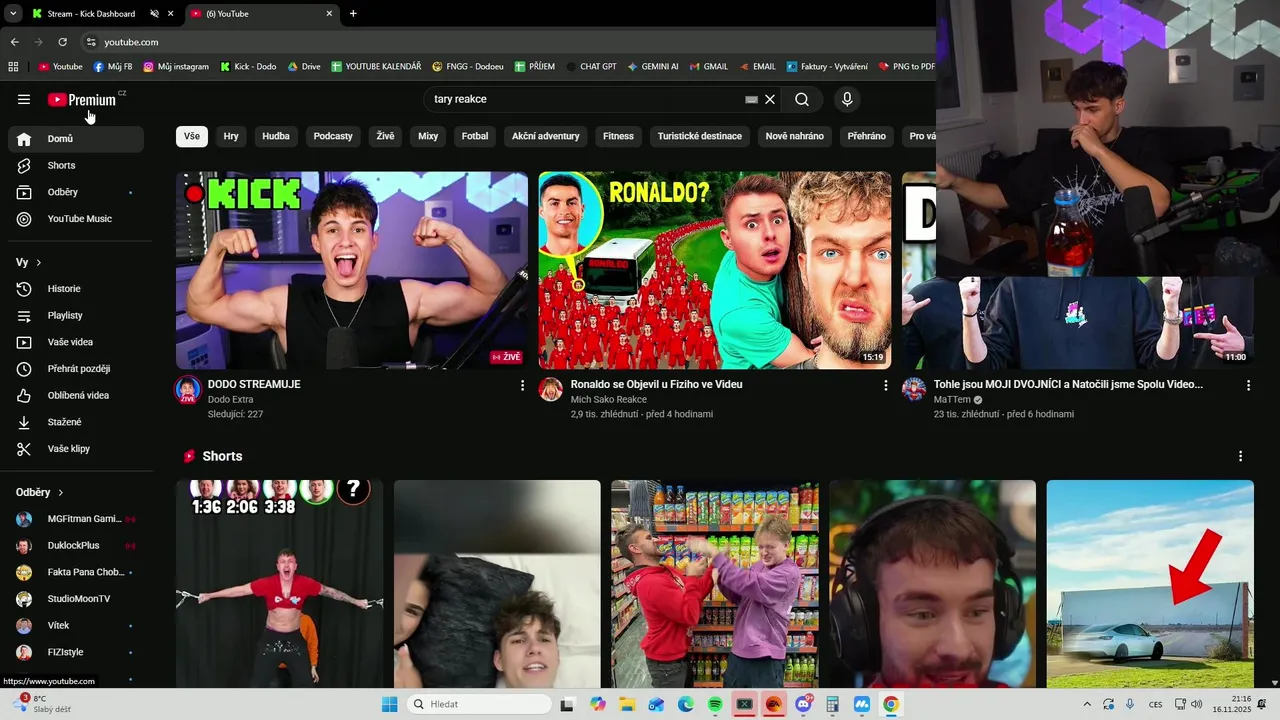Open YOUTUBE KALENDÁŘ bookmark

click(x=376, y=67)
